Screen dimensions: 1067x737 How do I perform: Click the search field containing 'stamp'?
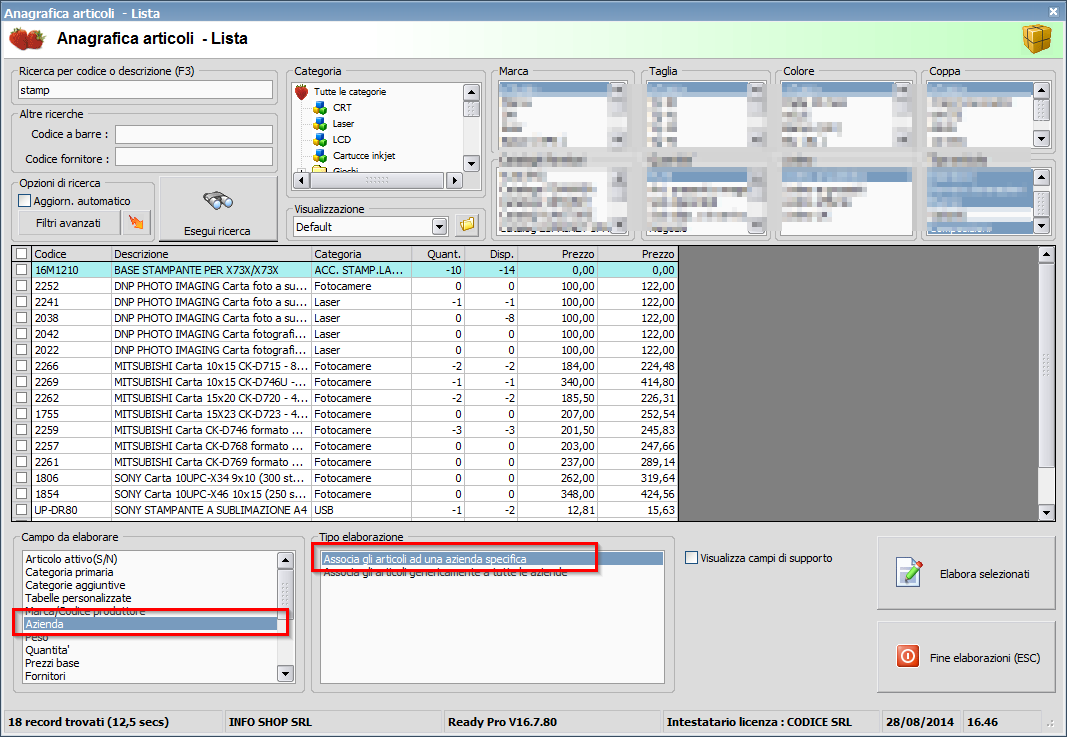point(146,90)
